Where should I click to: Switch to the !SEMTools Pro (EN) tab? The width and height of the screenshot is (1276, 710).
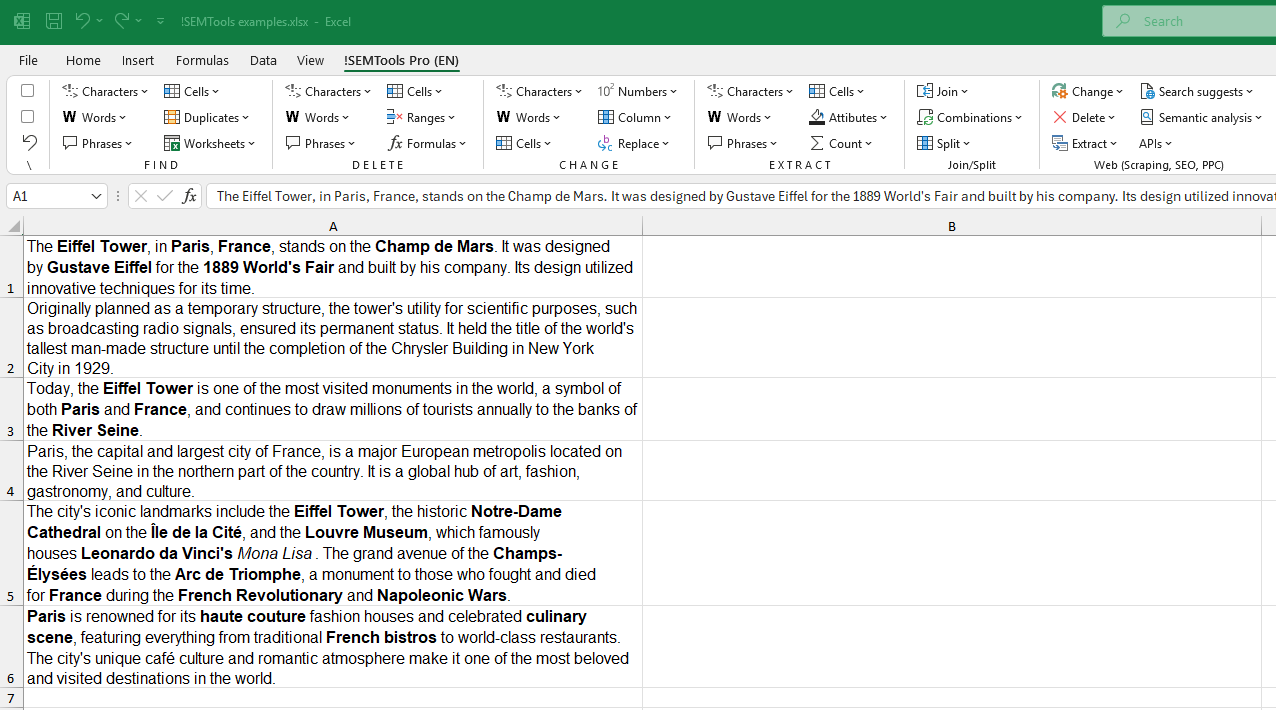(401, 61)
